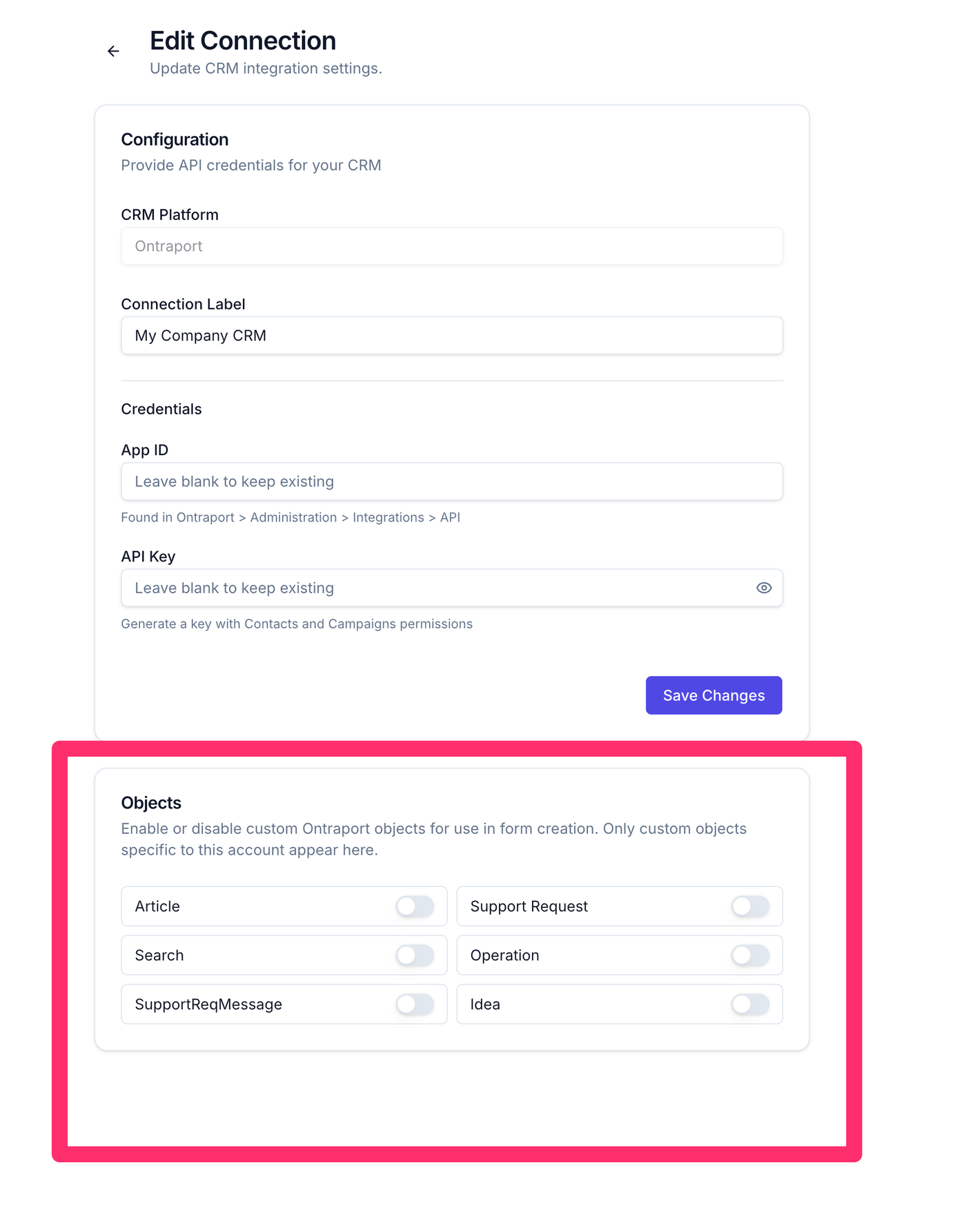This screenshot has width=966, height=1232.
Task: Show API key with eye icon
Action: click(763, 588)
